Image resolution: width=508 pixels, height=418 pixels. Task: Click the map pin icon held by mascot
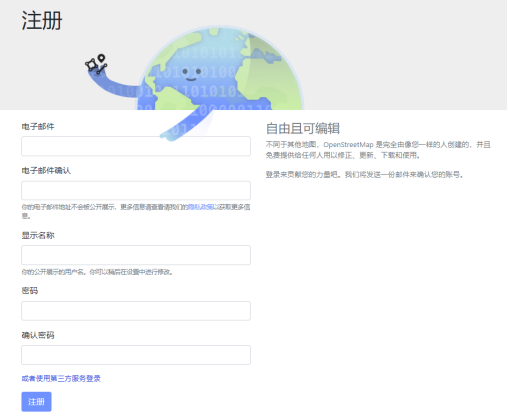coord(101,59)
